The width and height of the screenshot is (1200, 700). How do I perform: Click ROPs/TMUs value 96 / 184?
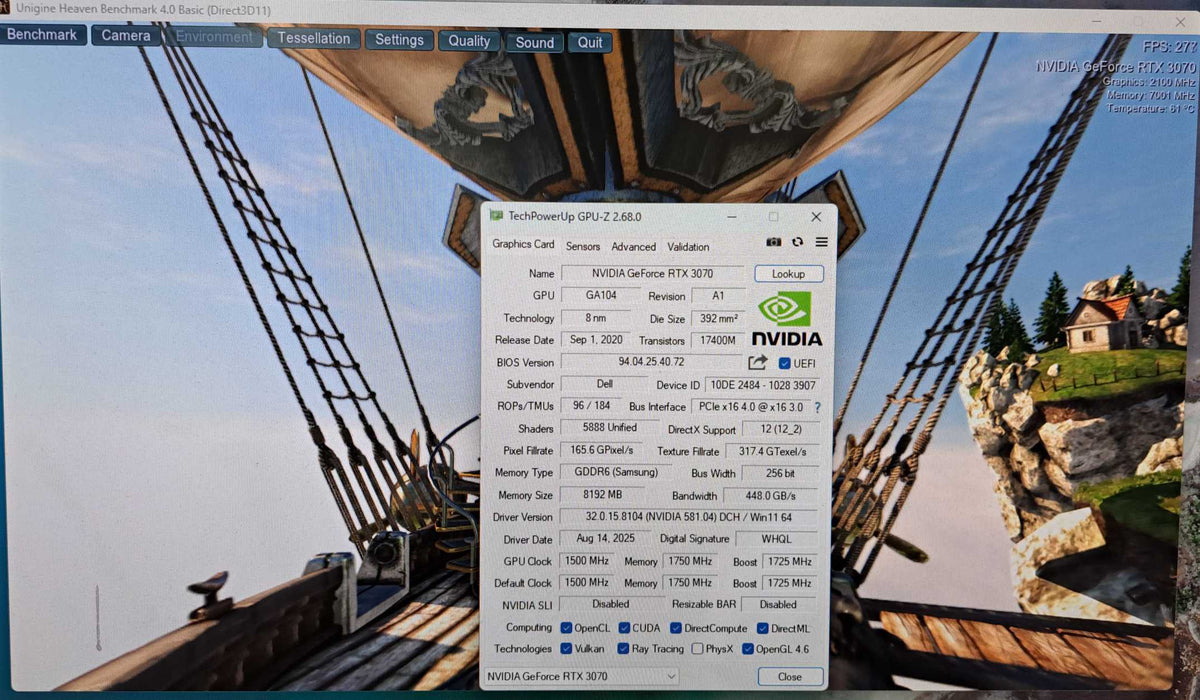[590, 406]
